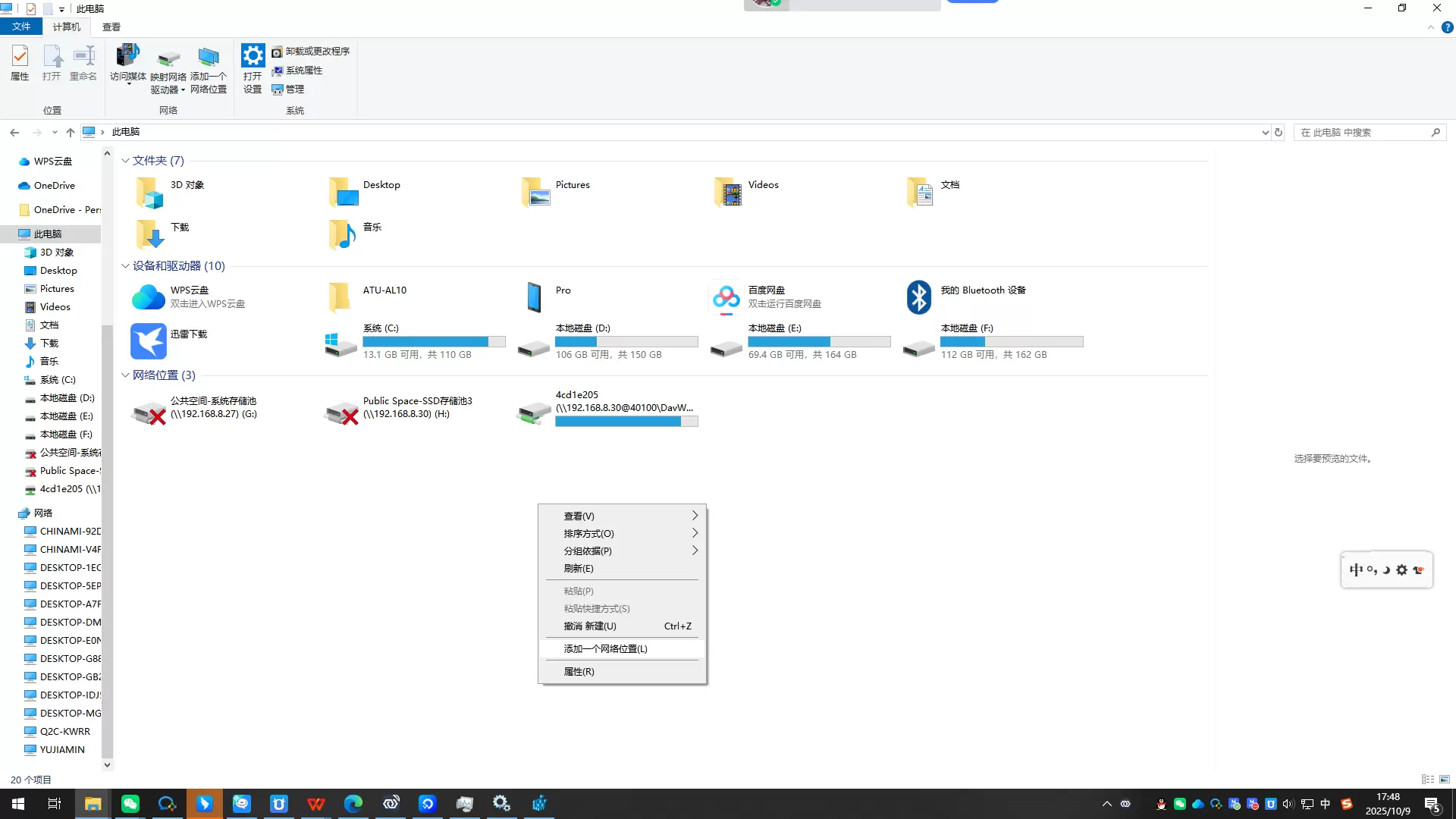Click 映射网络驱动器 ribbon icon
The height and width of the screenshot is (819, 1456).
click(168, 59)
